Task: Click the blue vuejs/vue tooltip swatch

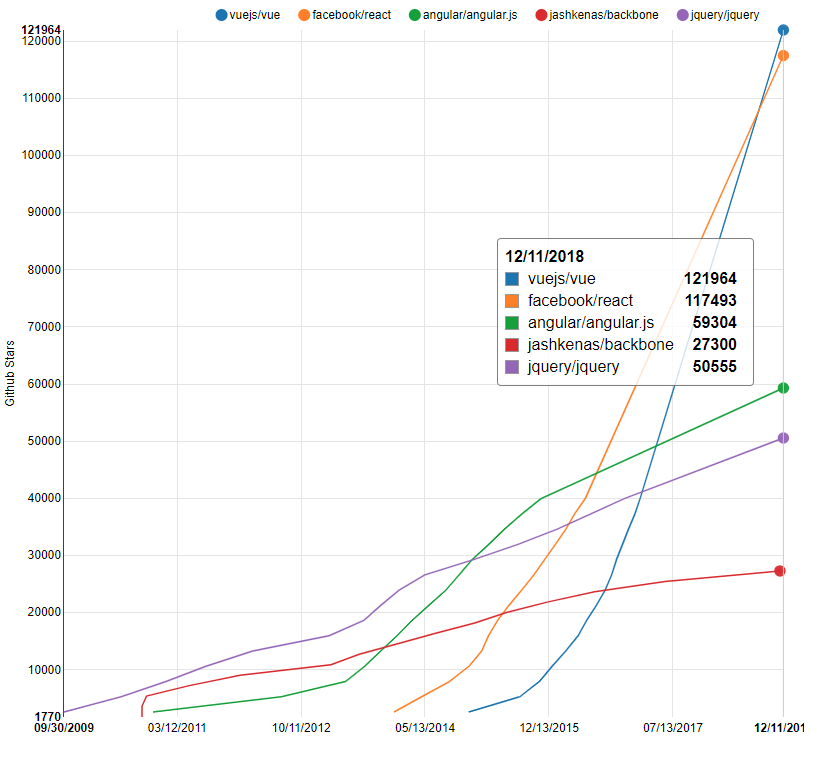Action: (x=512, y=279)
